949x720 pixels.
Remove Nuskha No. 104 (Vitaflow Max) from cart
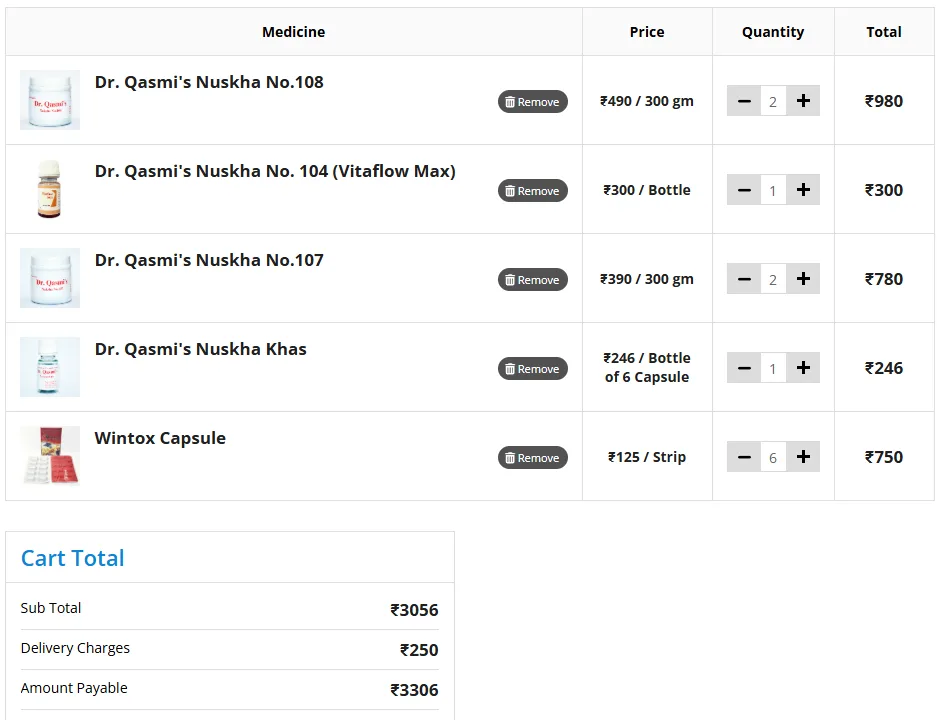pyautogui.click(x=532, y=191)
